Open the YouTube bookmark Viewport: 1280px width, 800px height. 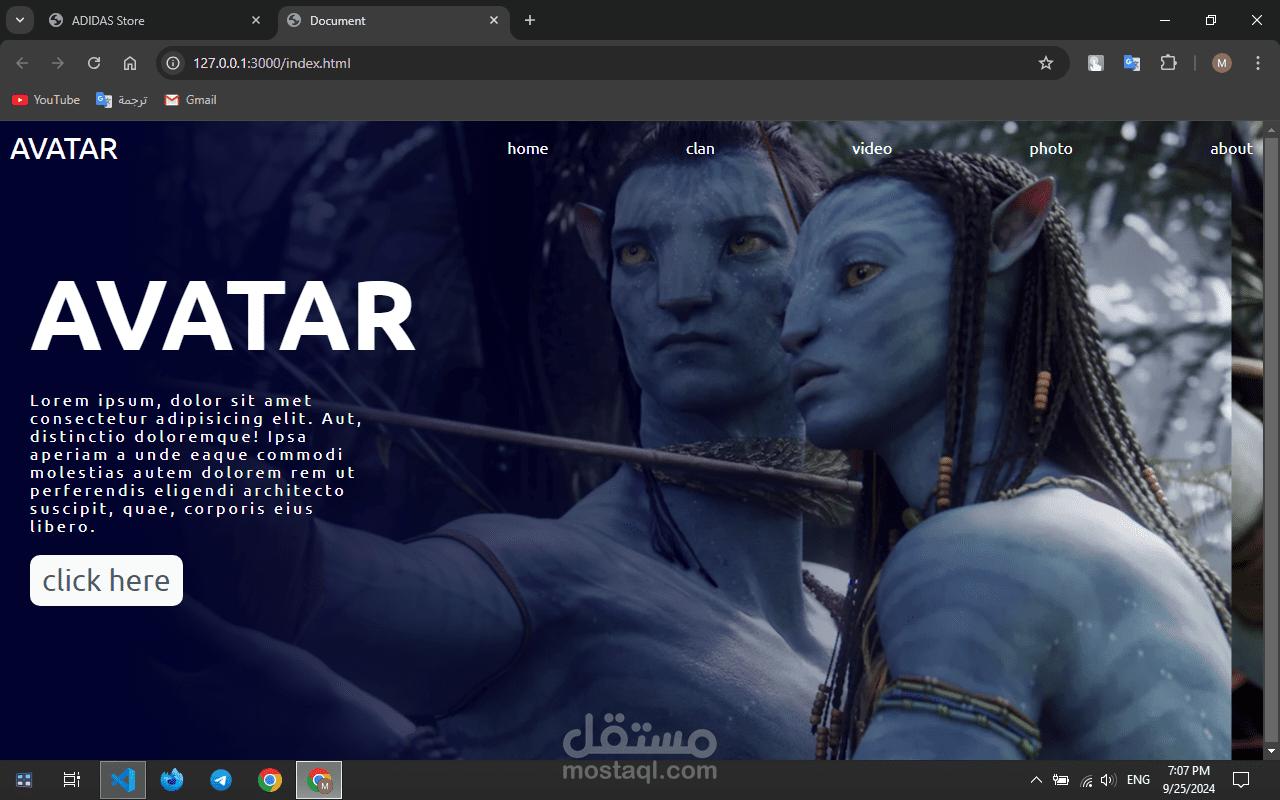click(46, 100)
